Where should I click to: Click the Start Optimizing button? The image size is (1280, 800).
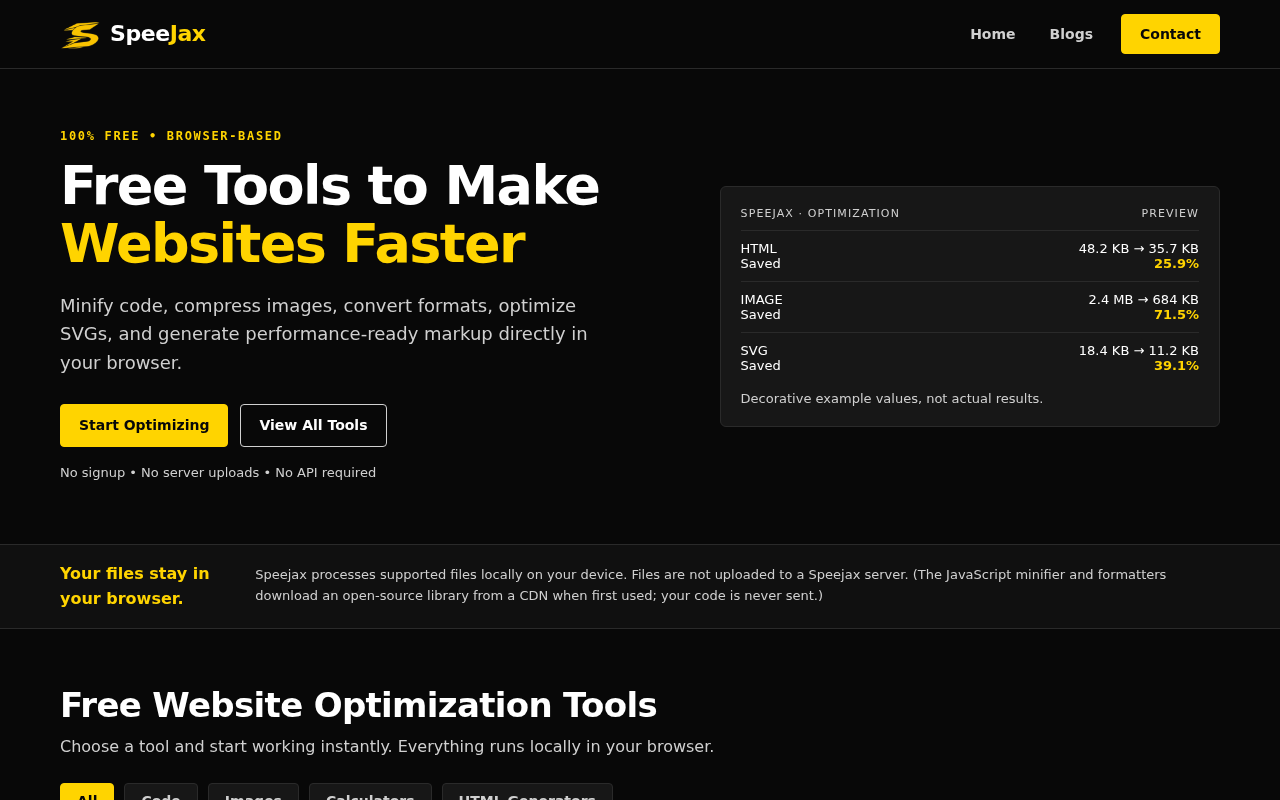coord(144,425)
